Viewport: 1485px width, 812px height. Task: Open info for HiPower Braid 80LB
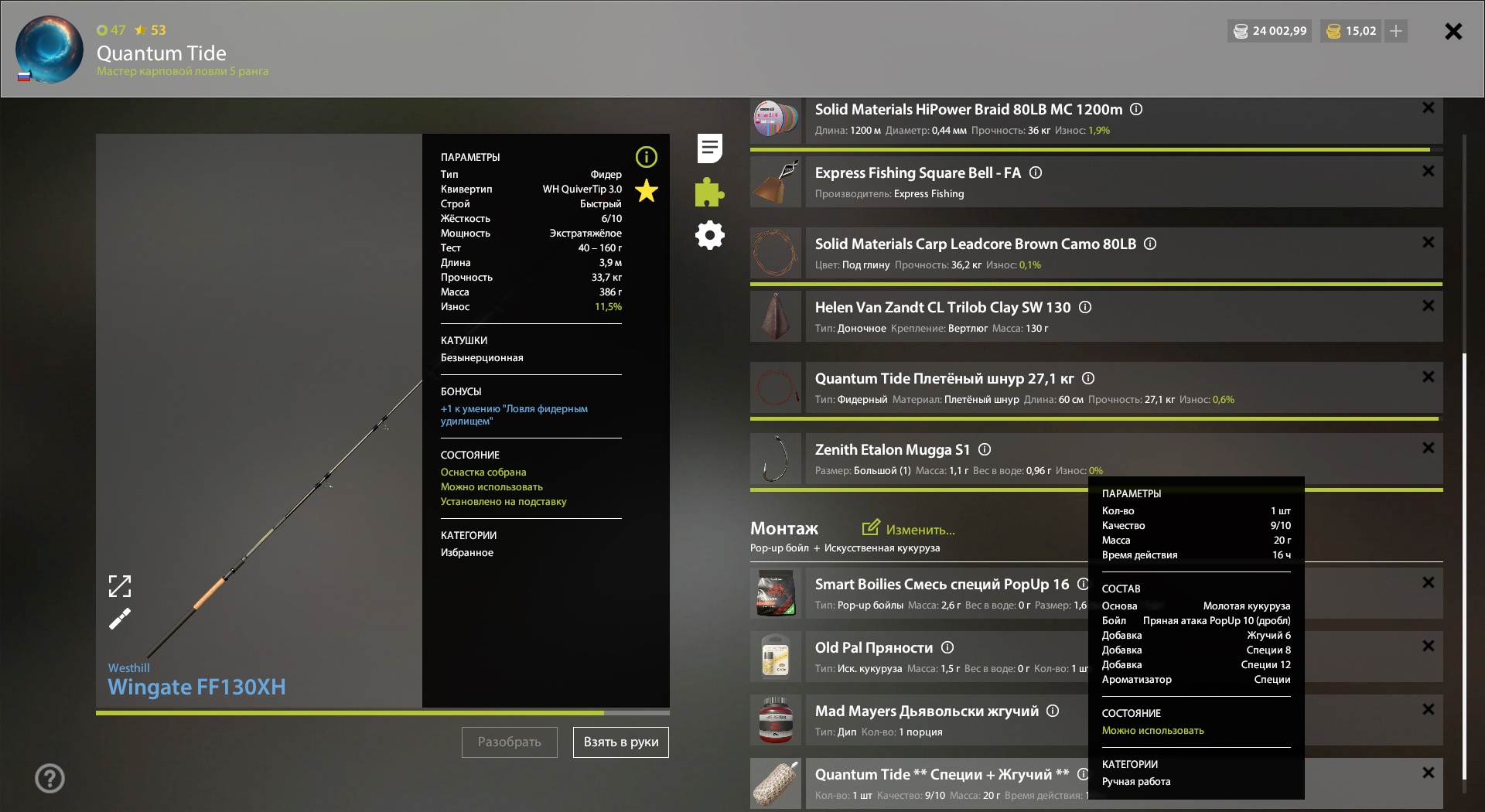(1136, 110)
